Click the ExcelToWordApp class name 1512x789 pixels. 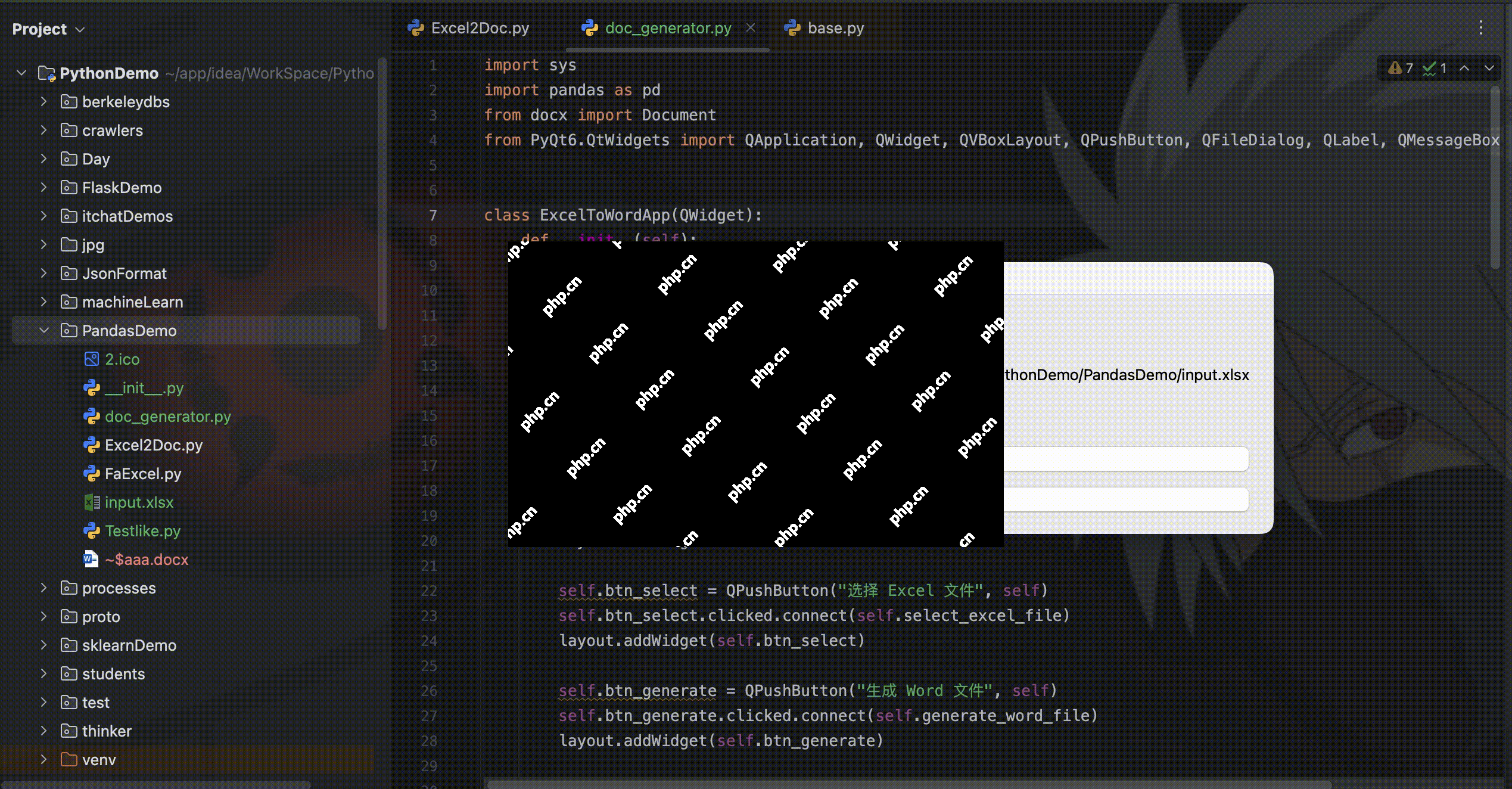[x=605, y=215]
